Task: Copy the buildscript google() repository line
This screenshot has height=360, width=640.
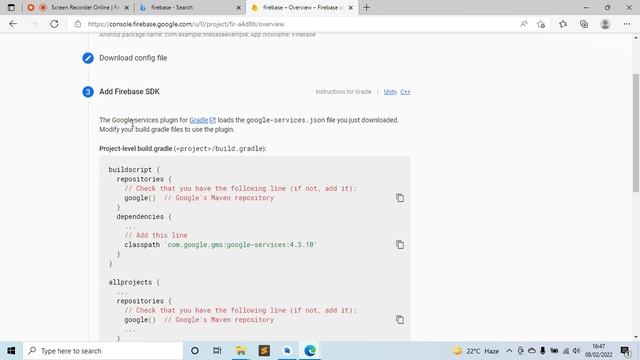Action: click(400, 198)
